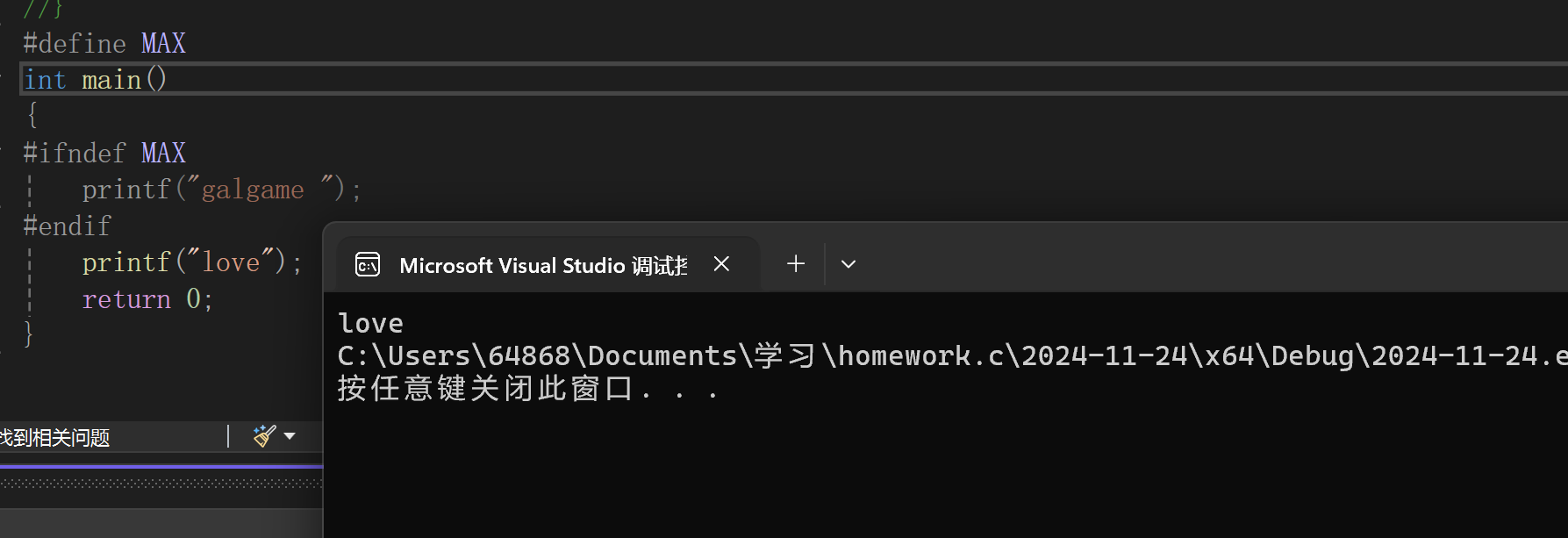Click the printf("galgame ") statement
This screenshot has width=1568, height=538.
[222, 190]
